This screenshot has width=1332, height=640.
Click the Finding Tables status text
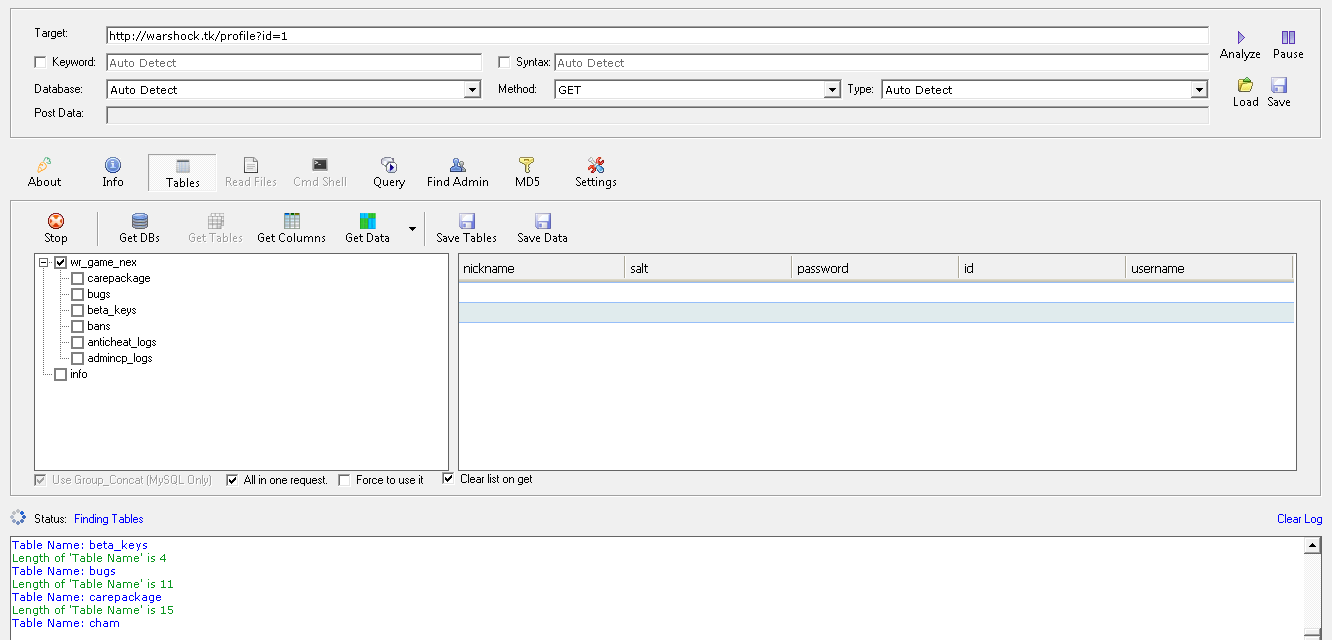pos(108,519)
